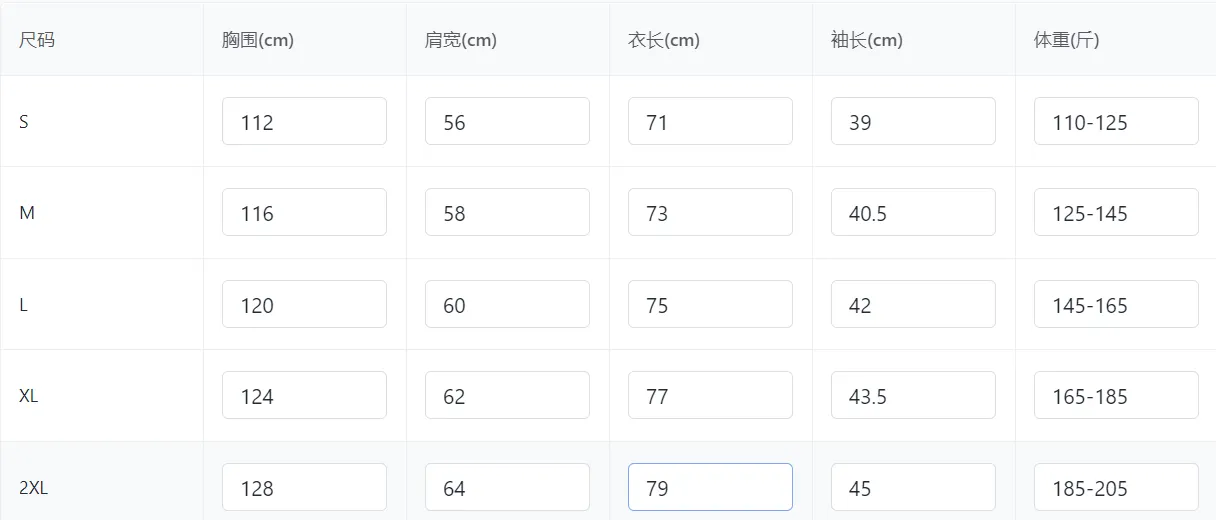Click the L row sleeve length field 42
The height and width of the screenshot is (520, 1216).
pos(913,304)
